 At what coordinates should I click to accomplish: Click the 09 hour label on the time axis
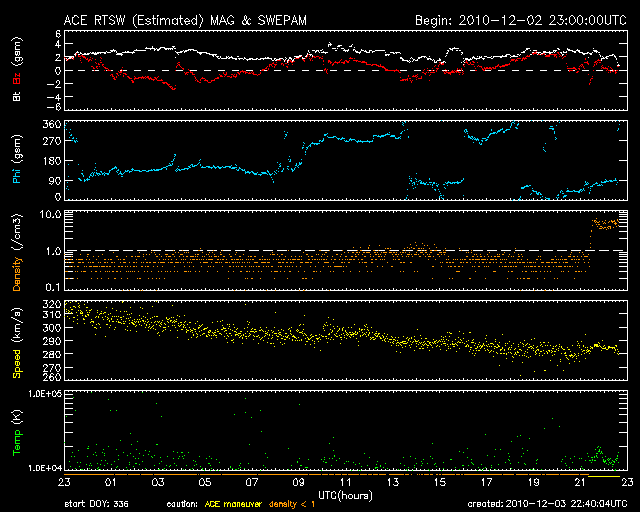[x=298, y=483]
